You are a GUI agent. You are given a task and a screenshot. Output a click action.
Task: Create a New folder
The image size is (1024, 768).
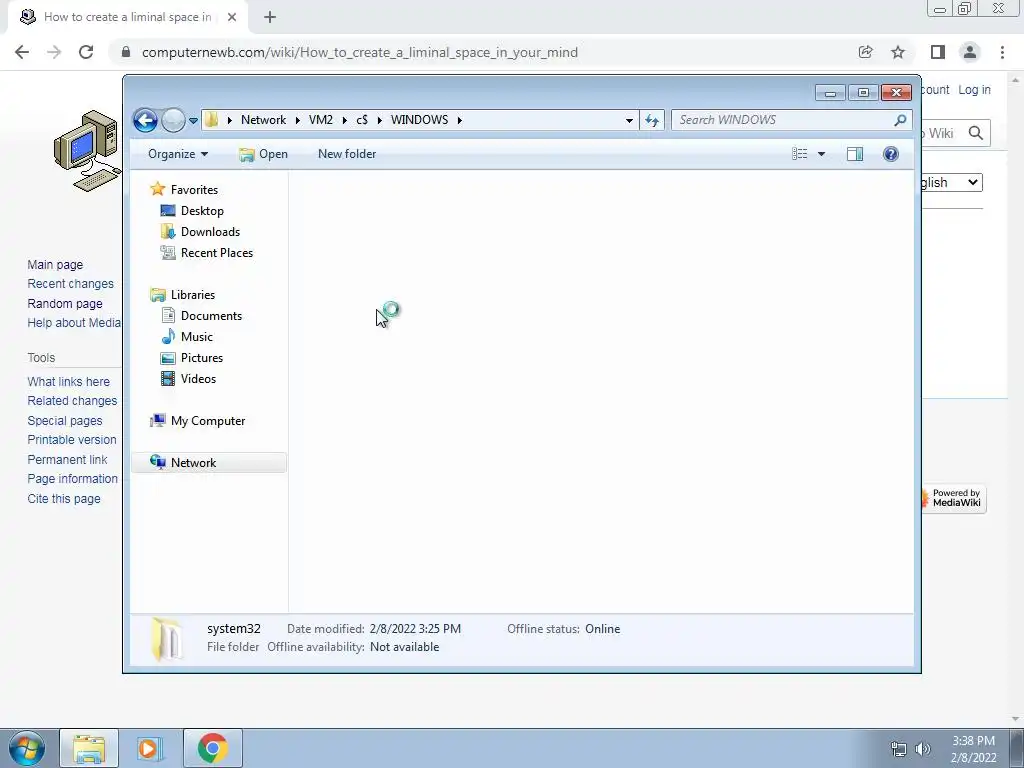(x=347, y=154)
